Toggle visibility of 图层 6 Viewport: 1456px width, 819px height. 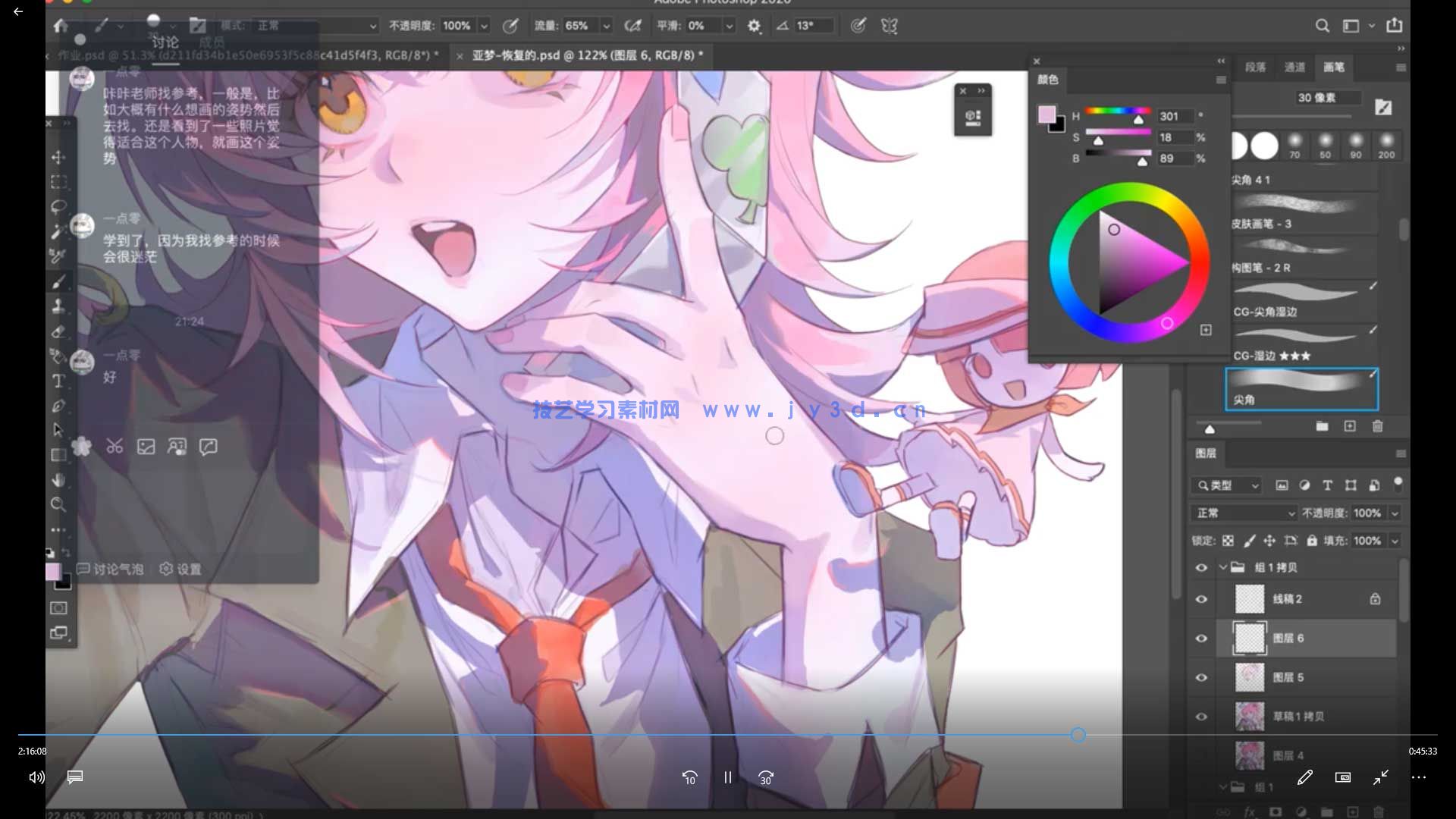pyautogui.click(x=1201, y=639)
